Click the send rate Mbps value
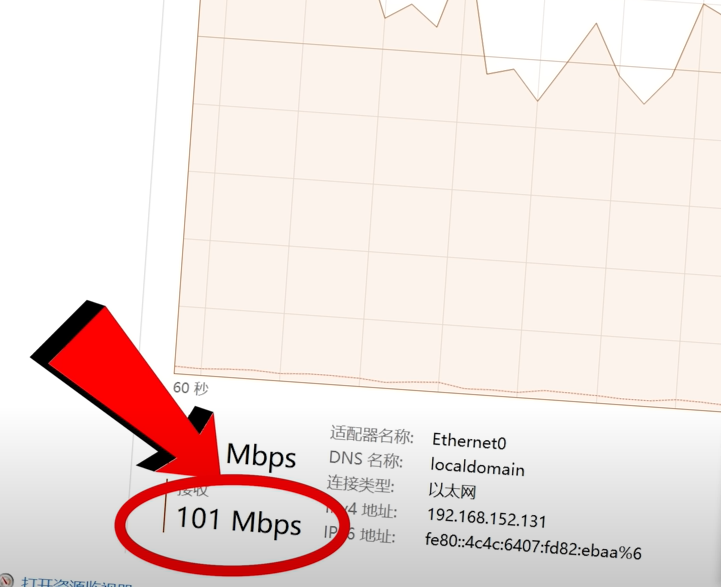Image resolution: width=721 pixels, height=587 pixels. [261, 456]
